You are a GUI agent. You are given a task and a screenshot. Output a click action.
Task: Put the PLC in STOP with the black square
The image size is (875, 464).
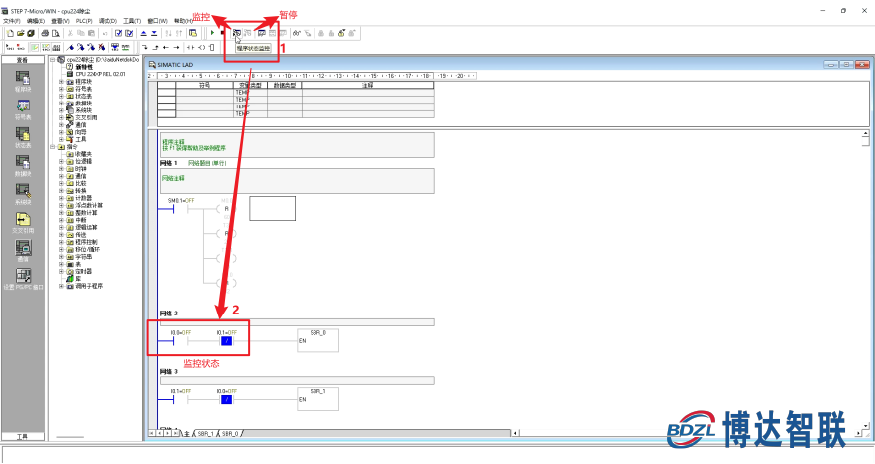click(223, 34)
